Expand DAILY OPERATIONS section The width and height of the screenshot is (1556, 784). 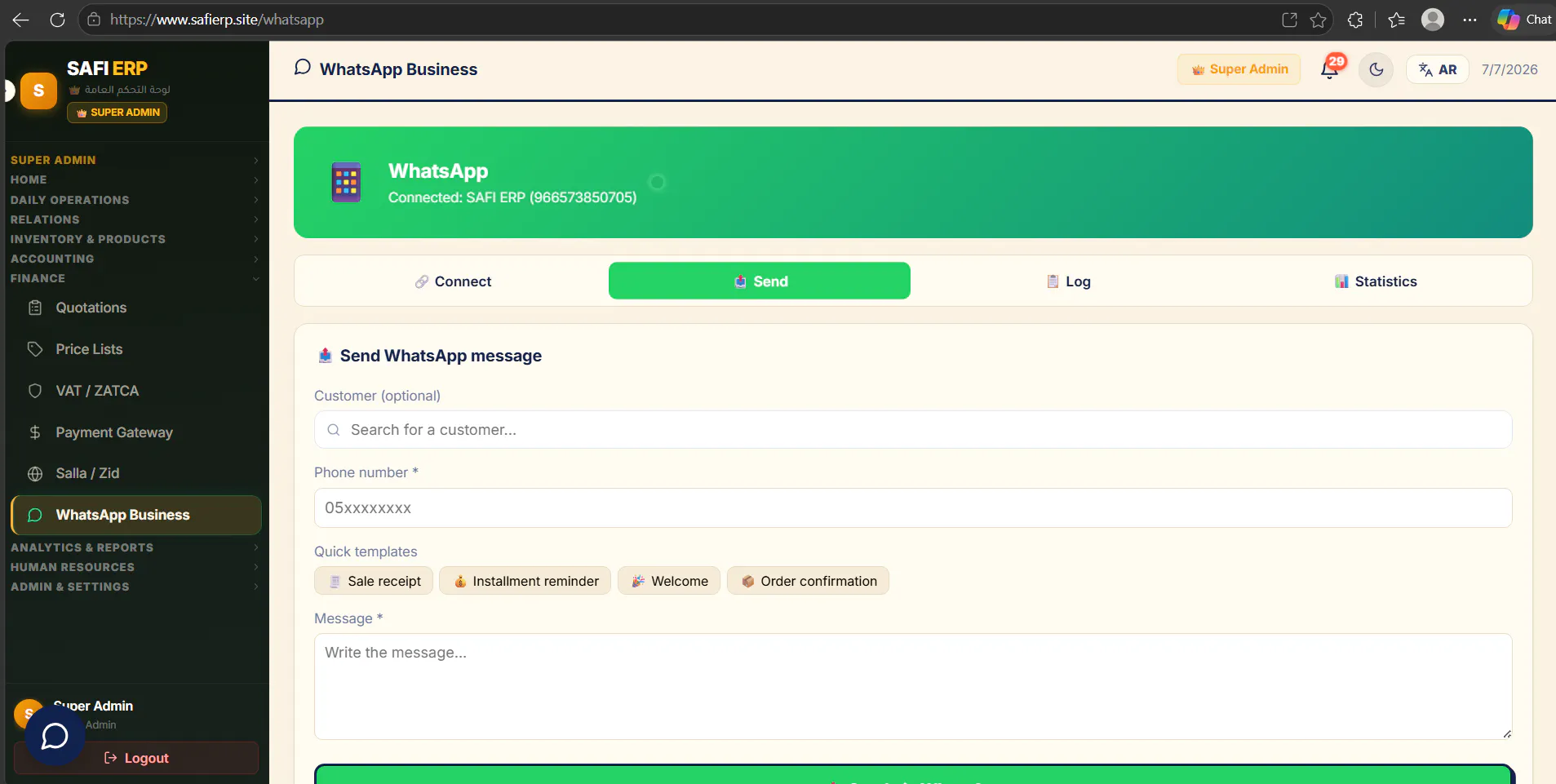coord(135,200)
